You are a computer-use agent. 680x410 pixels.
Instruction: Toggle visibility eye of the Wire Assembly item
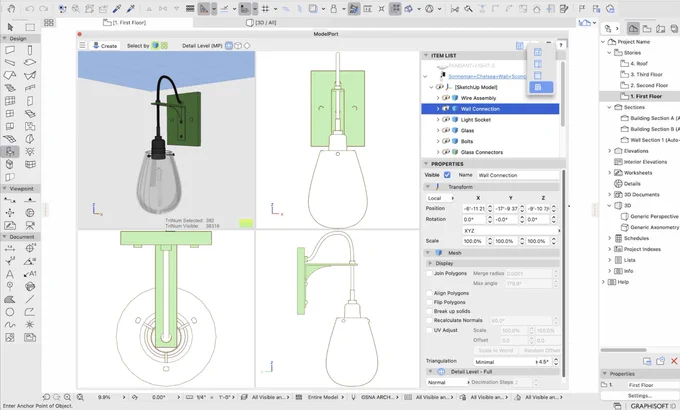click(x=445, y=98)
